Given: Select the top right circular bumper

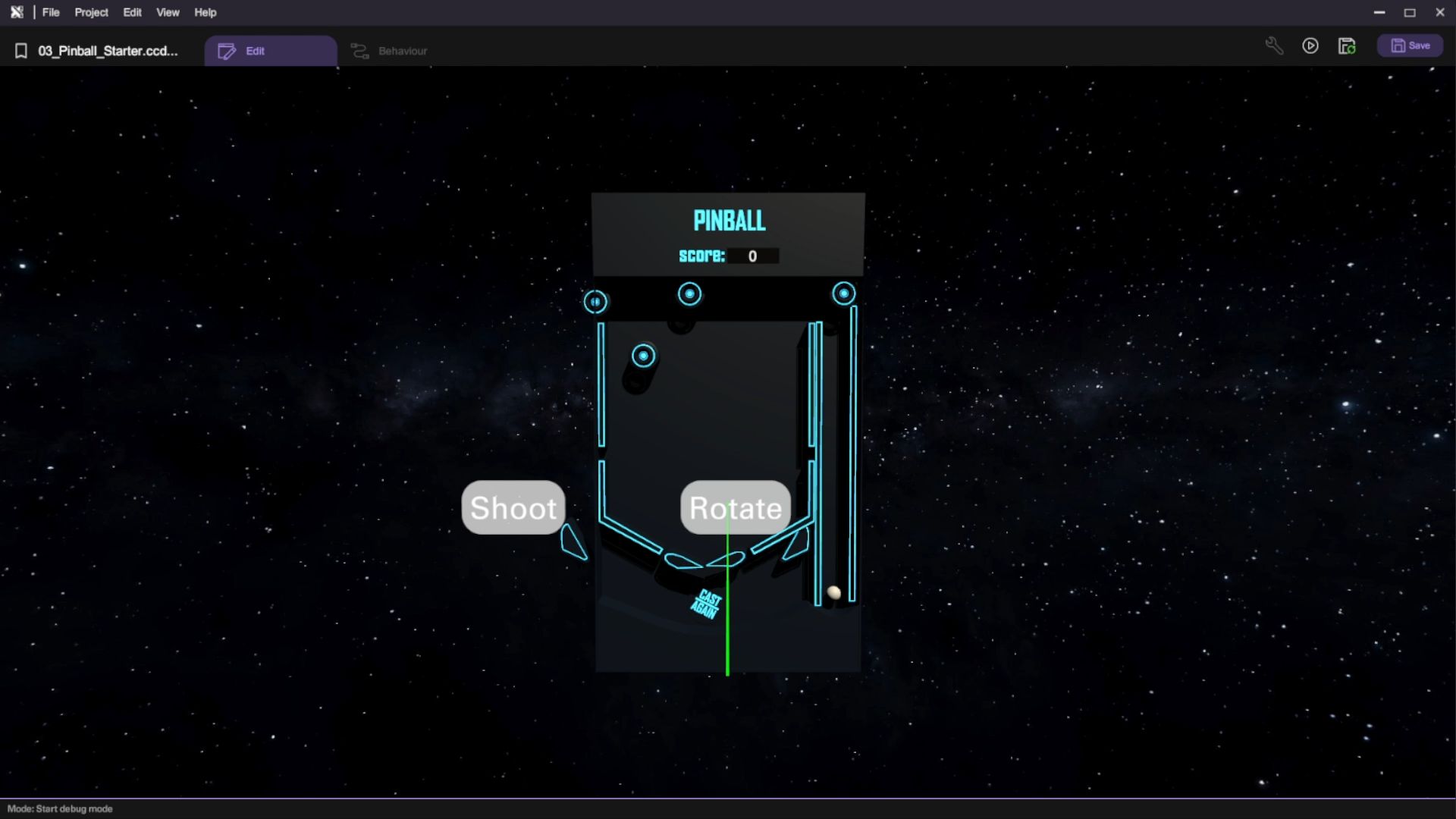Looking at the screenshot, I should pos(843,293).
